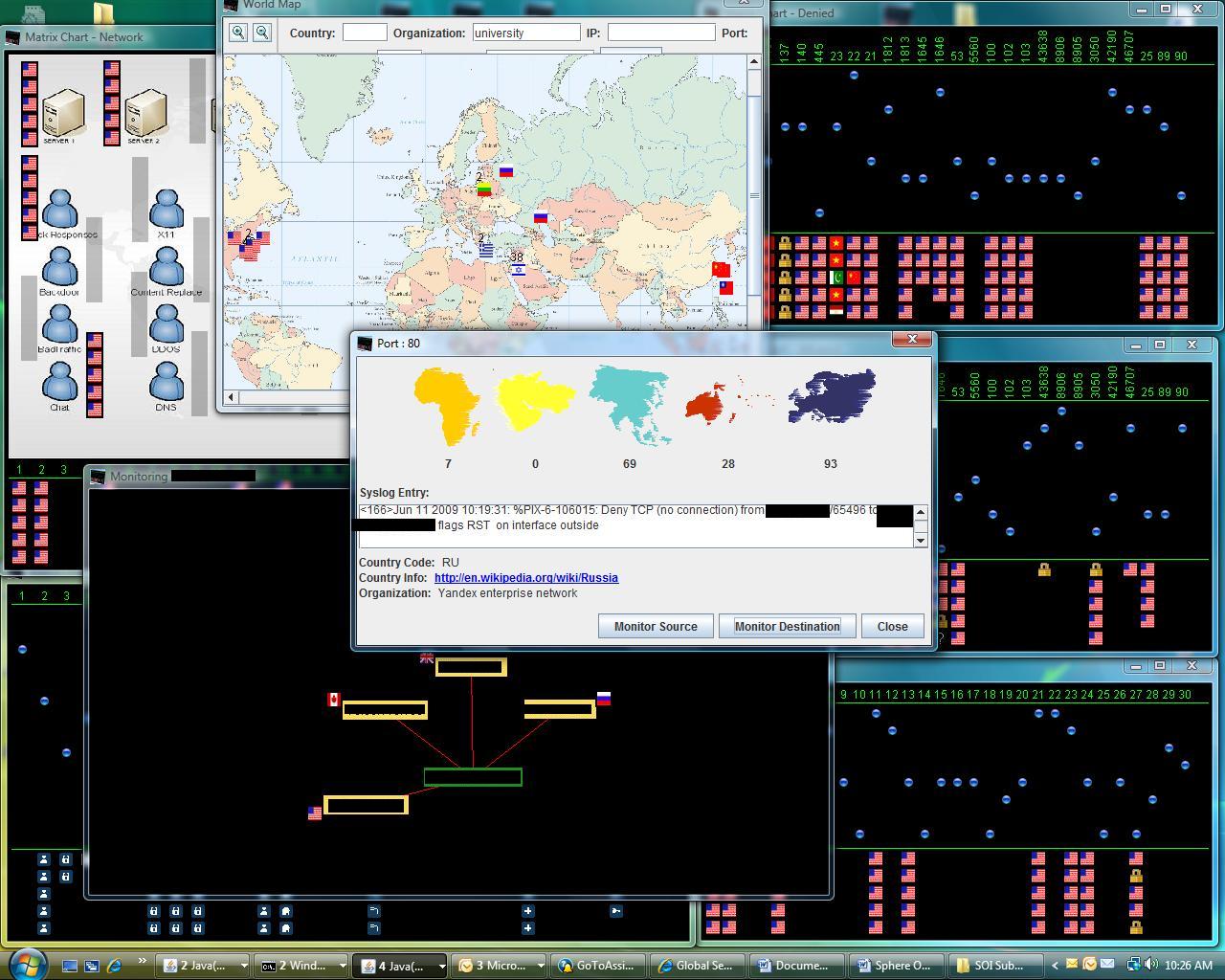Close the Port 80 dialog via Close button

[892, 626]
